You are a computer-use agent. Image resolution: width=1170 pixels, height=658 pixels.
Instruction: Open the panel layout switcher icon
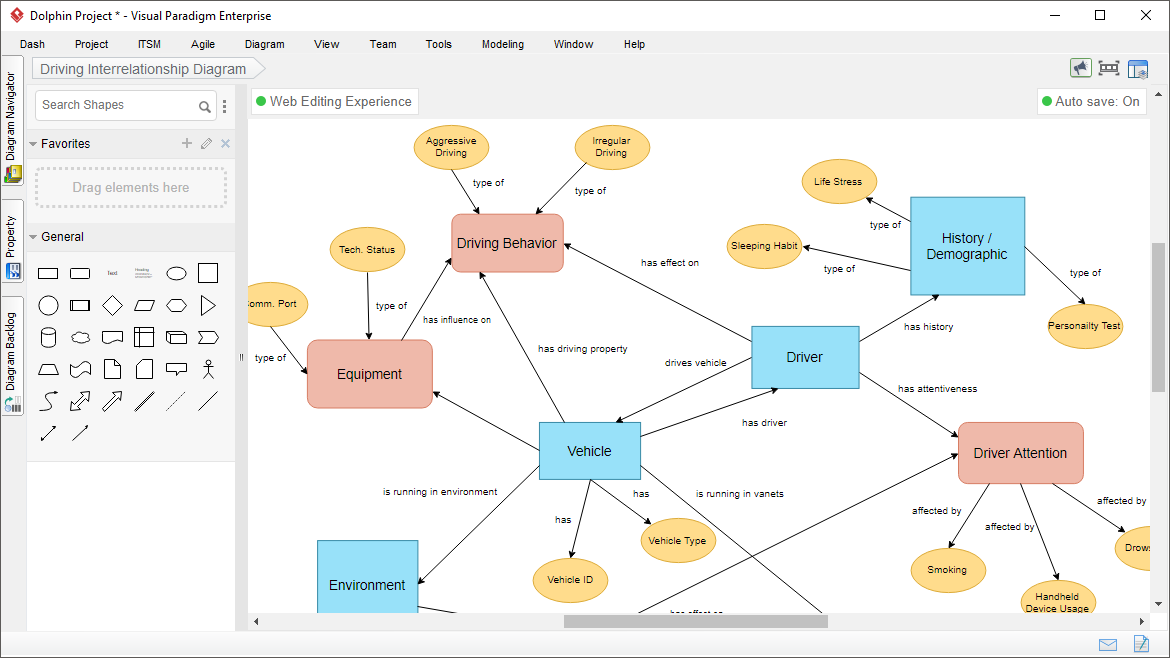tap(1137, 69)
